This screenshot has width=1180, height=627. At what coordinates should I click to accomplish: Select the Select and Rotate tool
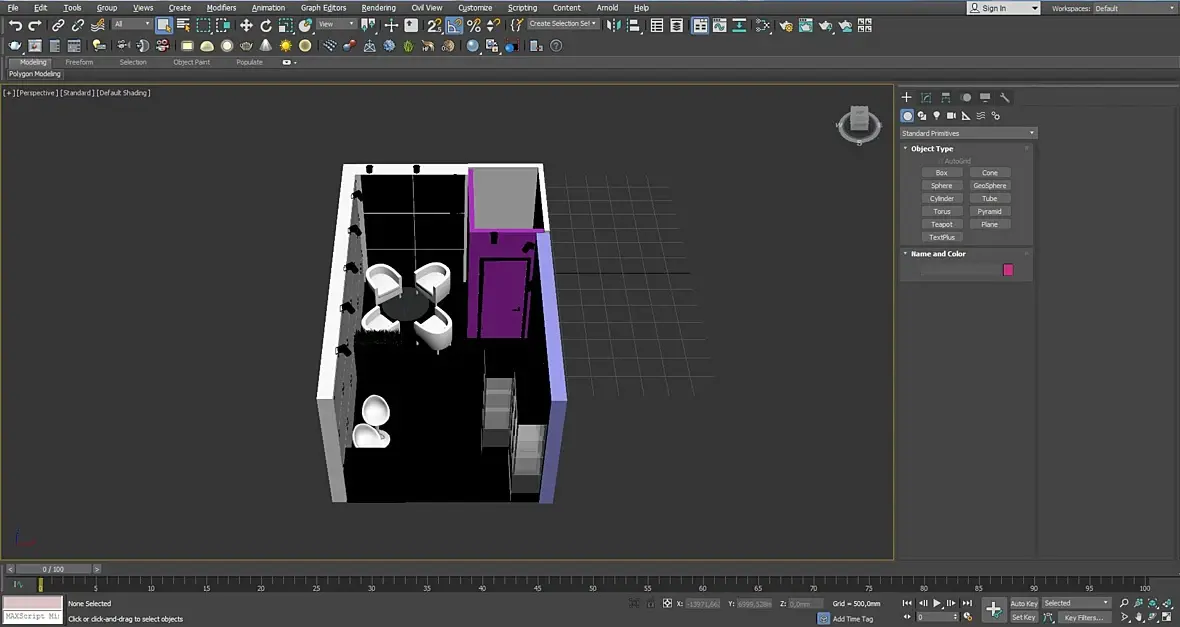pos(266,25)
